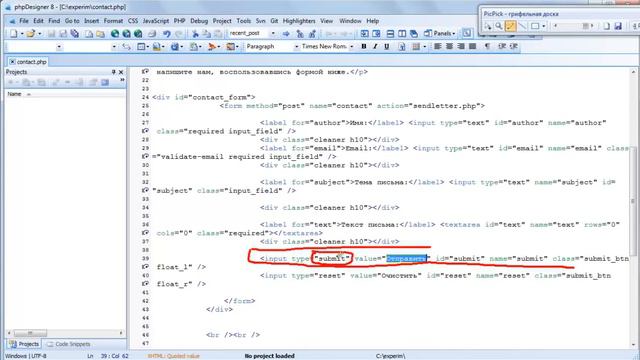Click the editor vertical scrollbar

(x=634, y=208)
